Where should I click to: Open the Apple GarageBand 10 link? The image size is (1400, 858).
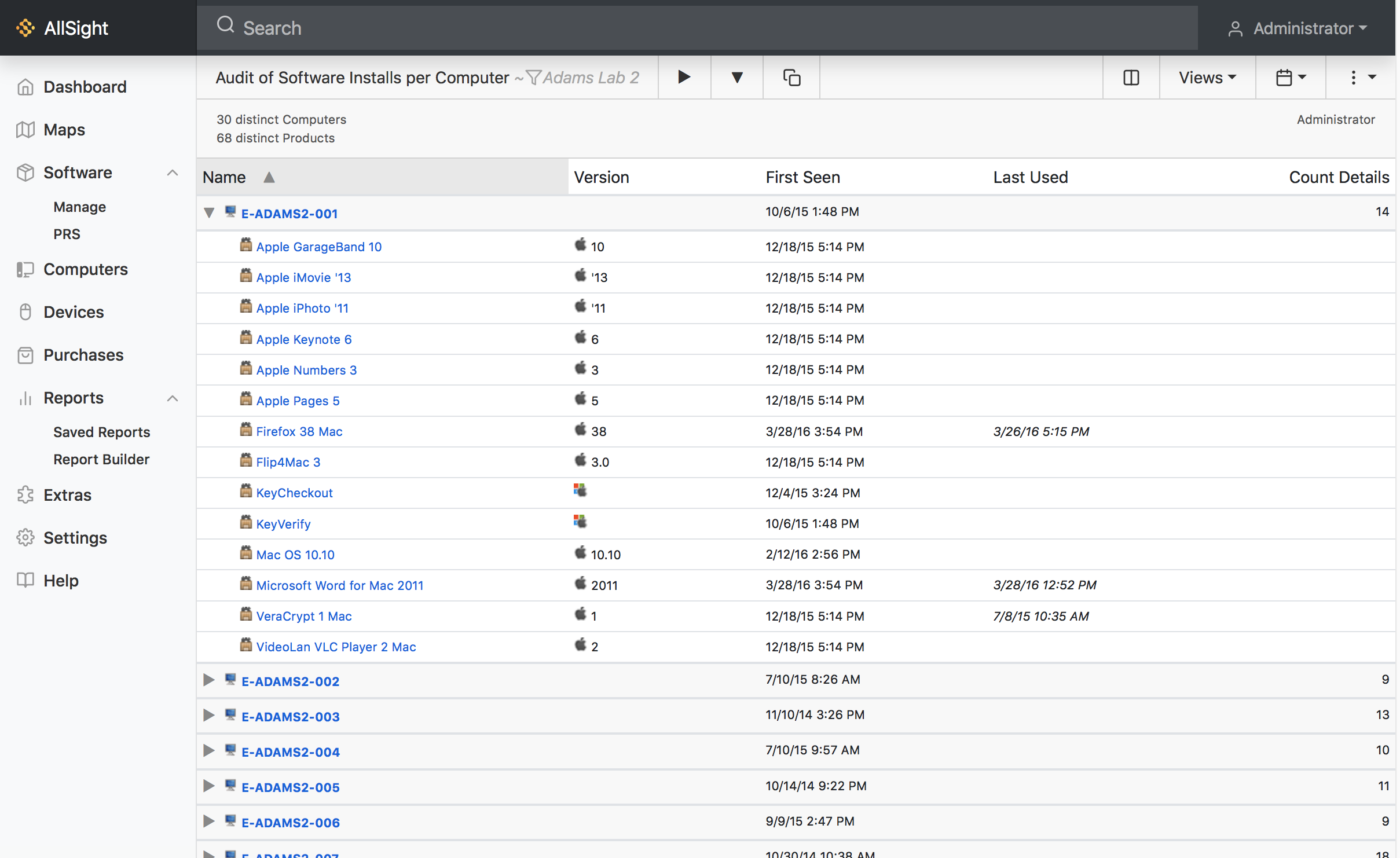tap(319, 247)
